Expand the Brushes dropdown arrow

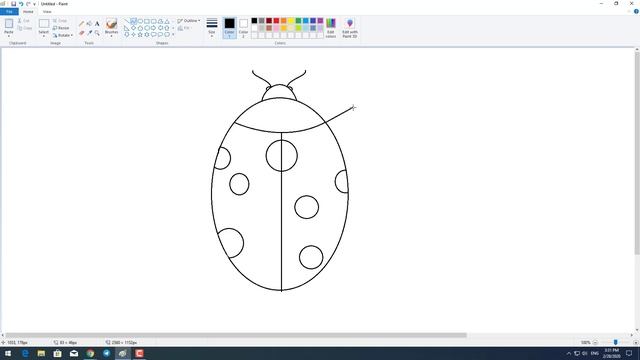click(x=111, y=36)
